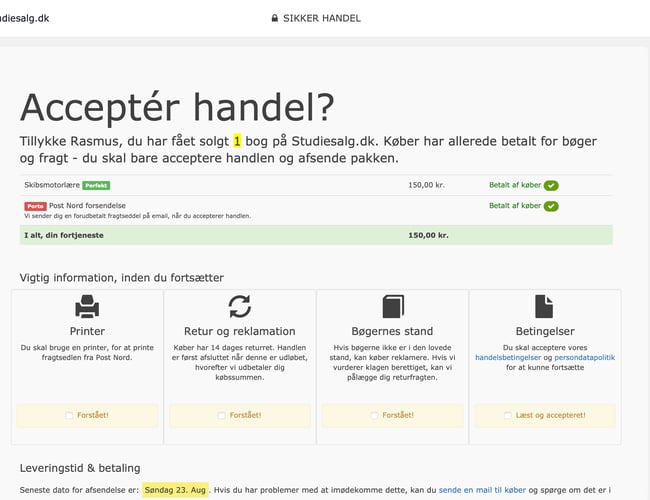650x500 pixels.
Task: Tick the Forstået checkbox under Printer
Action: [69, 415]
